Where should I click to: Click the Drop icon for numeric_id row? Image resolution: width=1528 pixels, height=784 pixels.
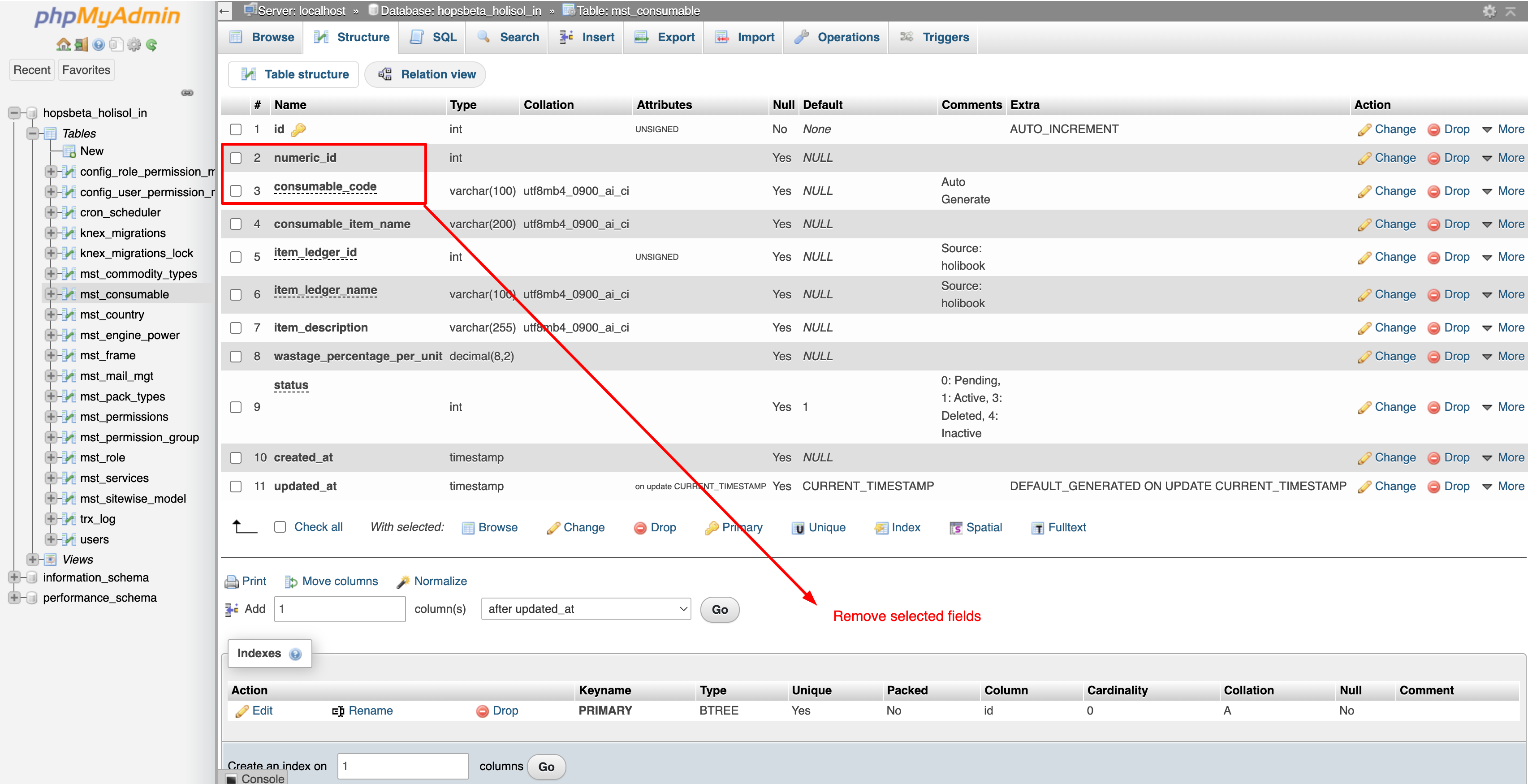1433,158
